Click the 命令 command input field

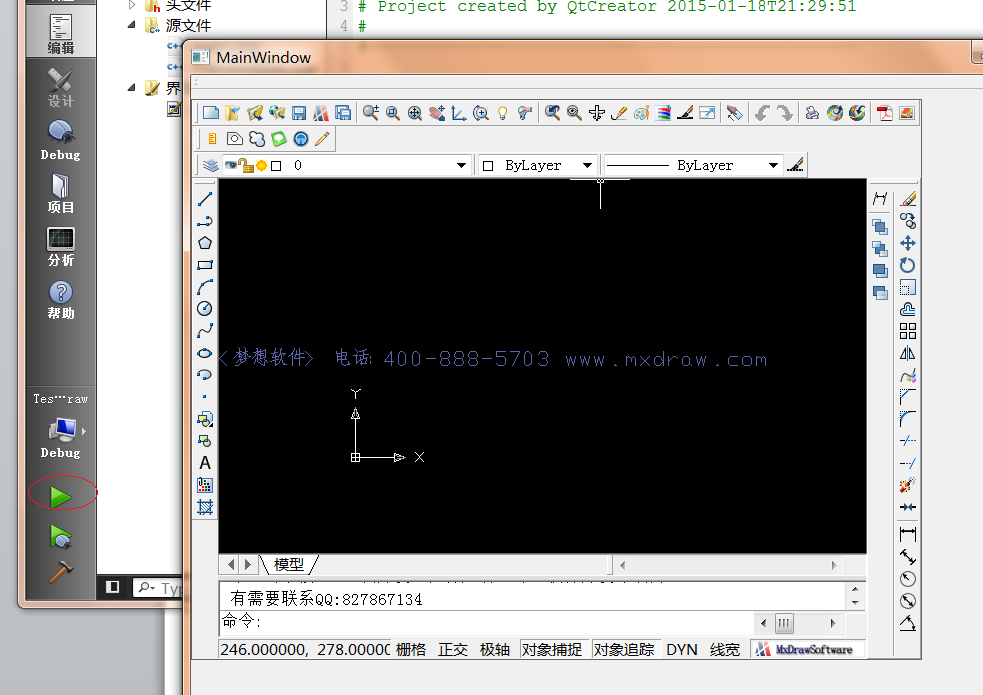[x=486, y=622]
